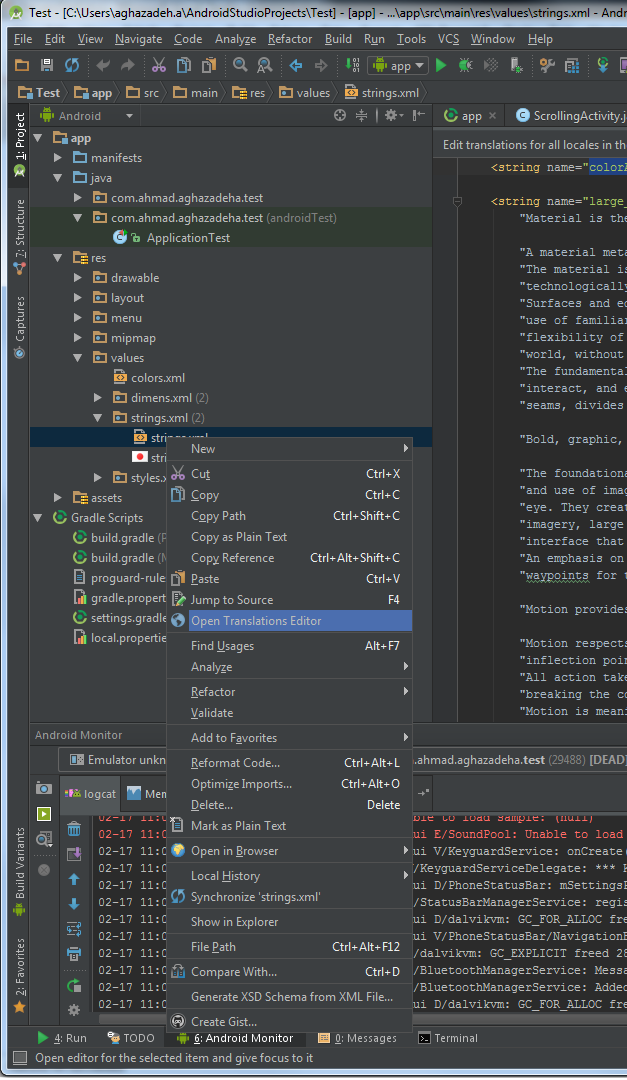Click the Attach debugger to process icon
The image size is (627, 1080).
tap(517, 65)
